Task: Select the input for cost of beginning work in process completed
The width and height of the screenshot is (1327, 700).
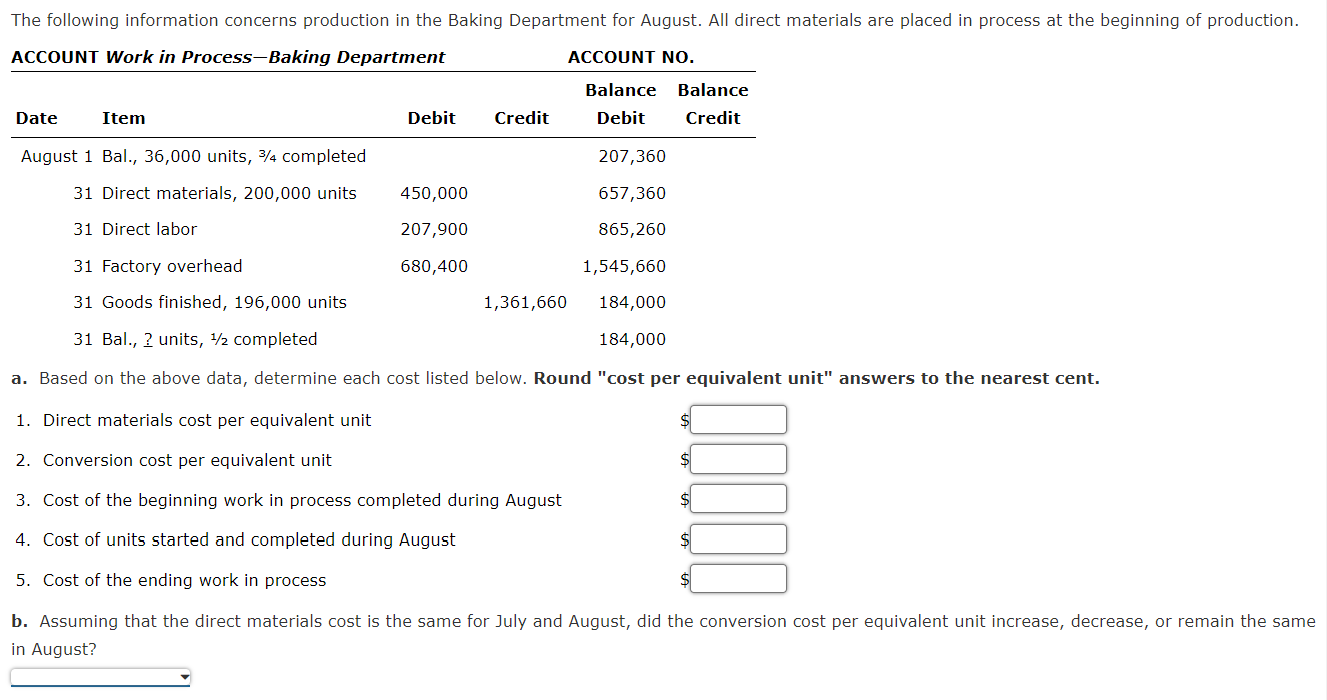Action: [x=737, y=498]
